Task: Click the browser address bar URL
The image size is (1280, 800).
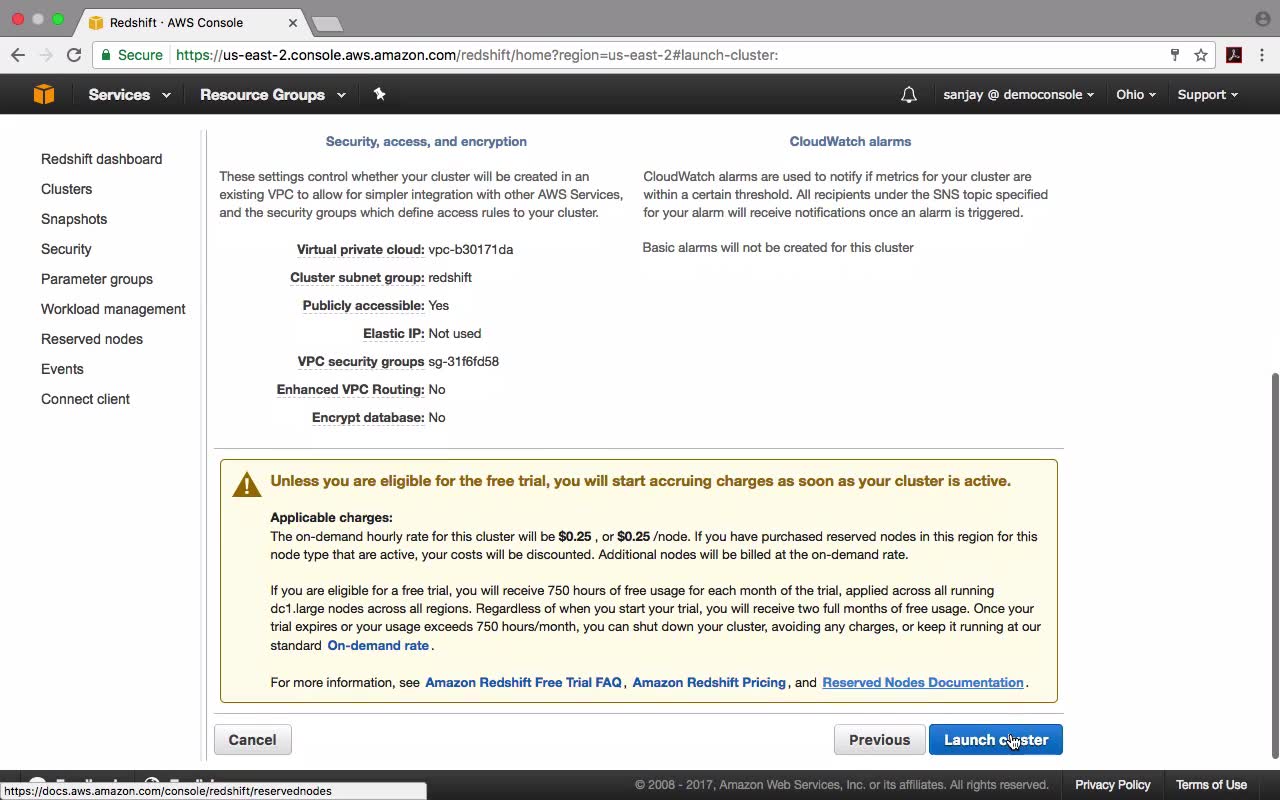Action: 477,55
